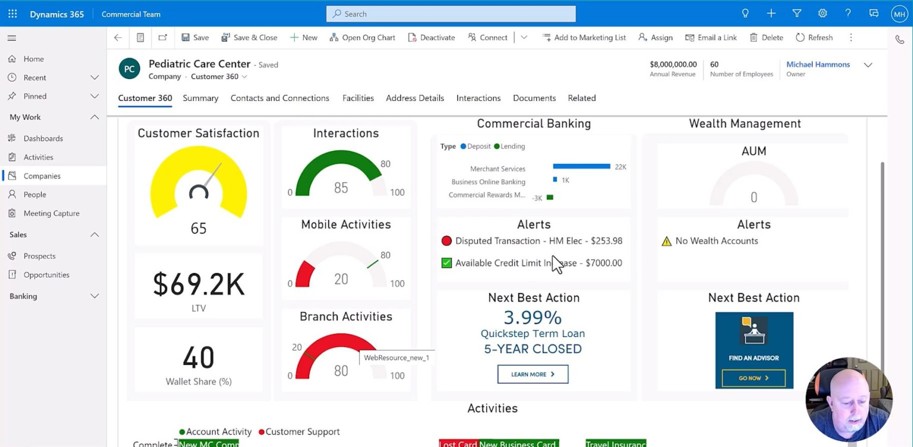Switch to the Interactions tab
Viewport: 913px width, 447px height.
pos(478,98)
